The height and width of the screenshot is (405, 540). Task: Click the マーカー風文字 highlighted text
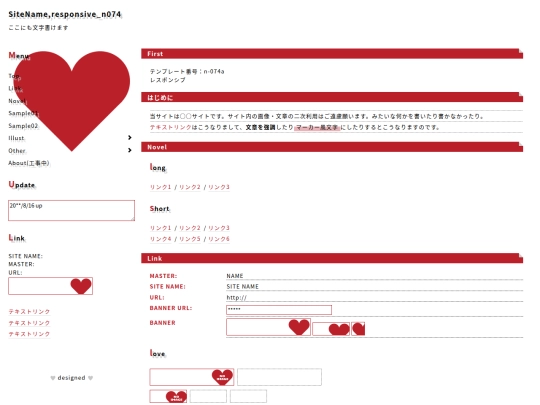[317, 127]
